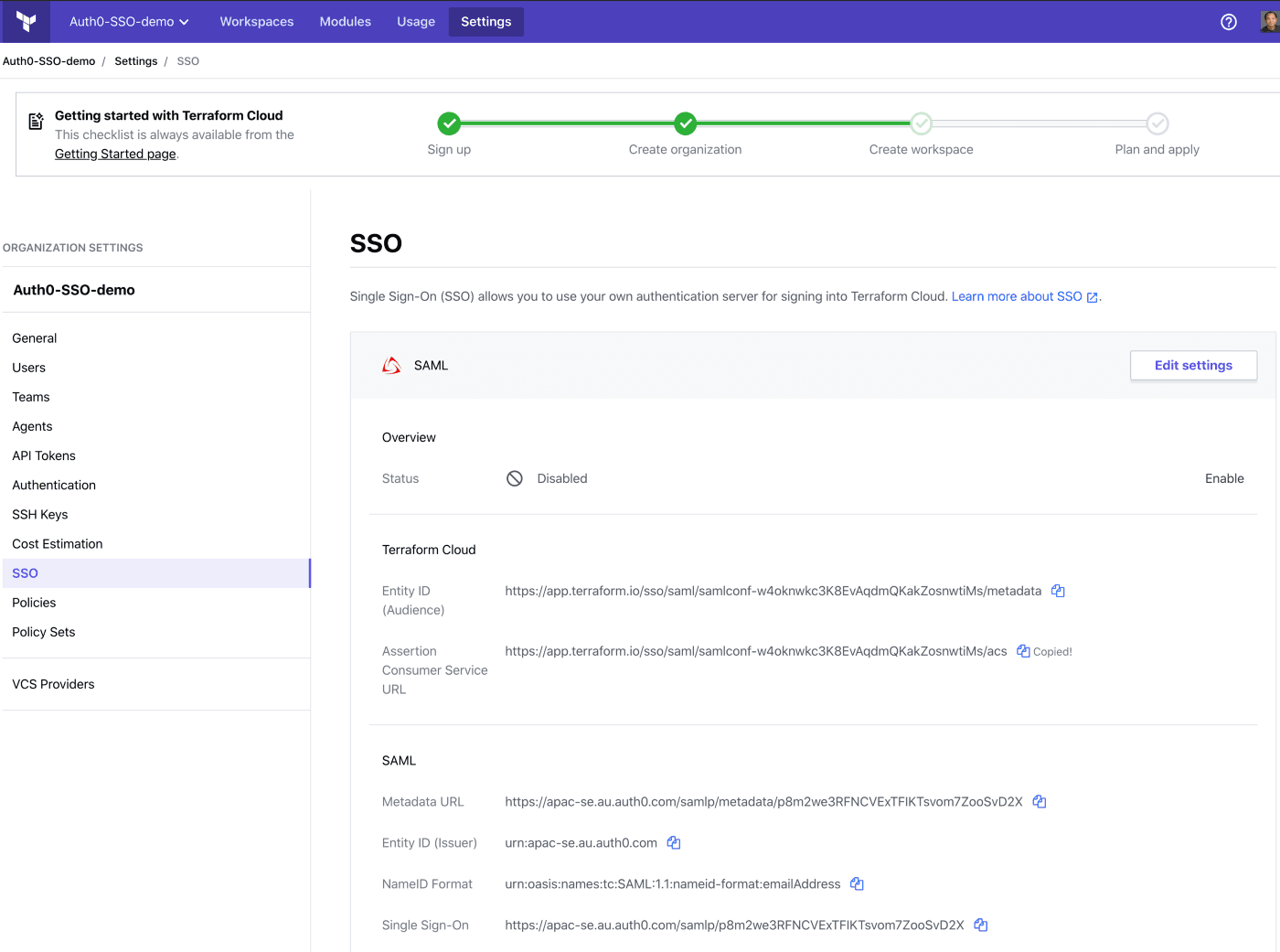Copy the Entity ID (Audience) URL

(x=1058, y=591)
